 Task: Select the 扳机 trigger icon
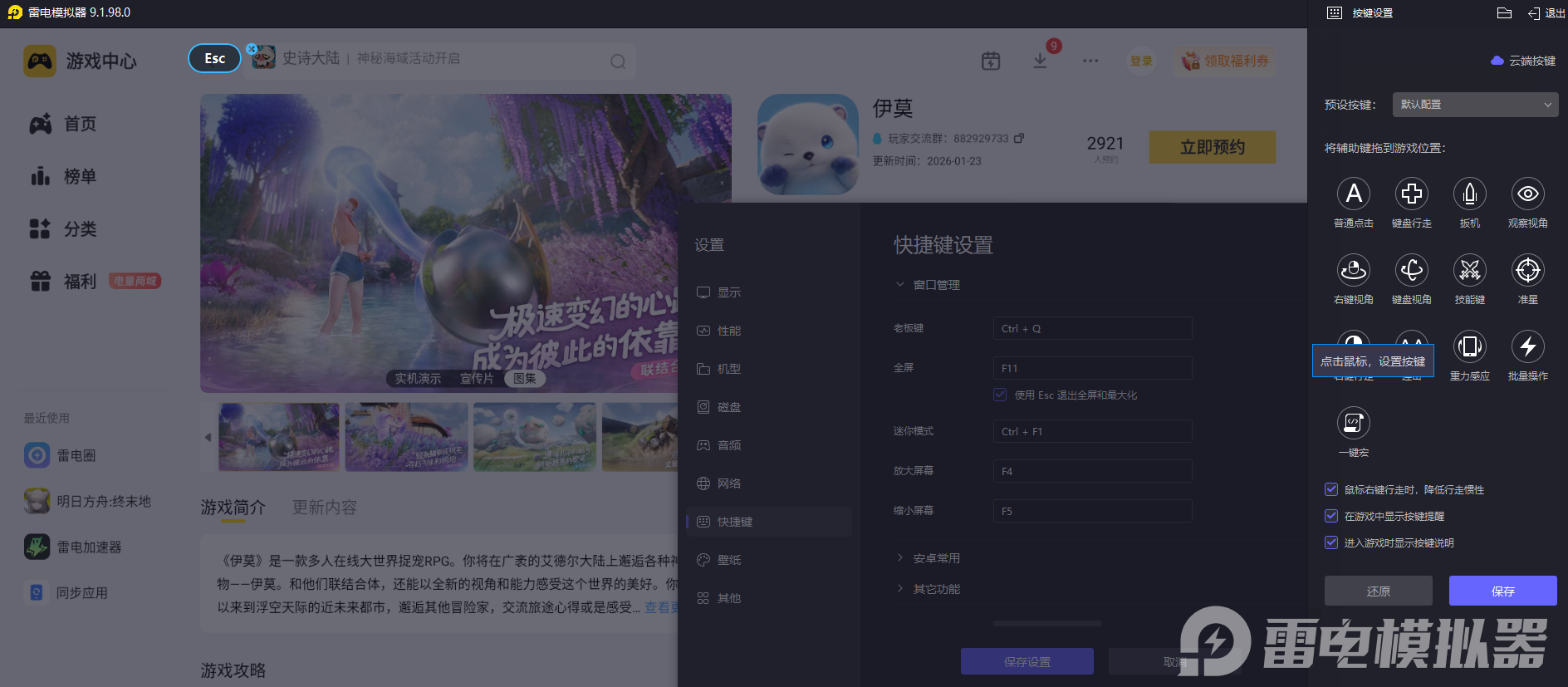[1470, 194]
